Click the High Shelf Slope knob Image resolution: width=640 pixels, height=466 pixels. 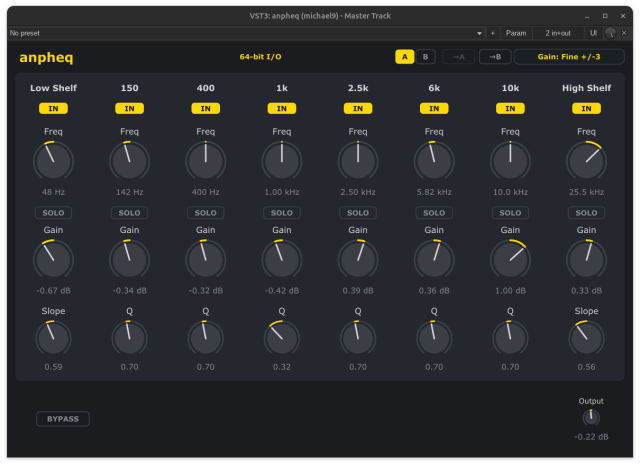point(587,338)
